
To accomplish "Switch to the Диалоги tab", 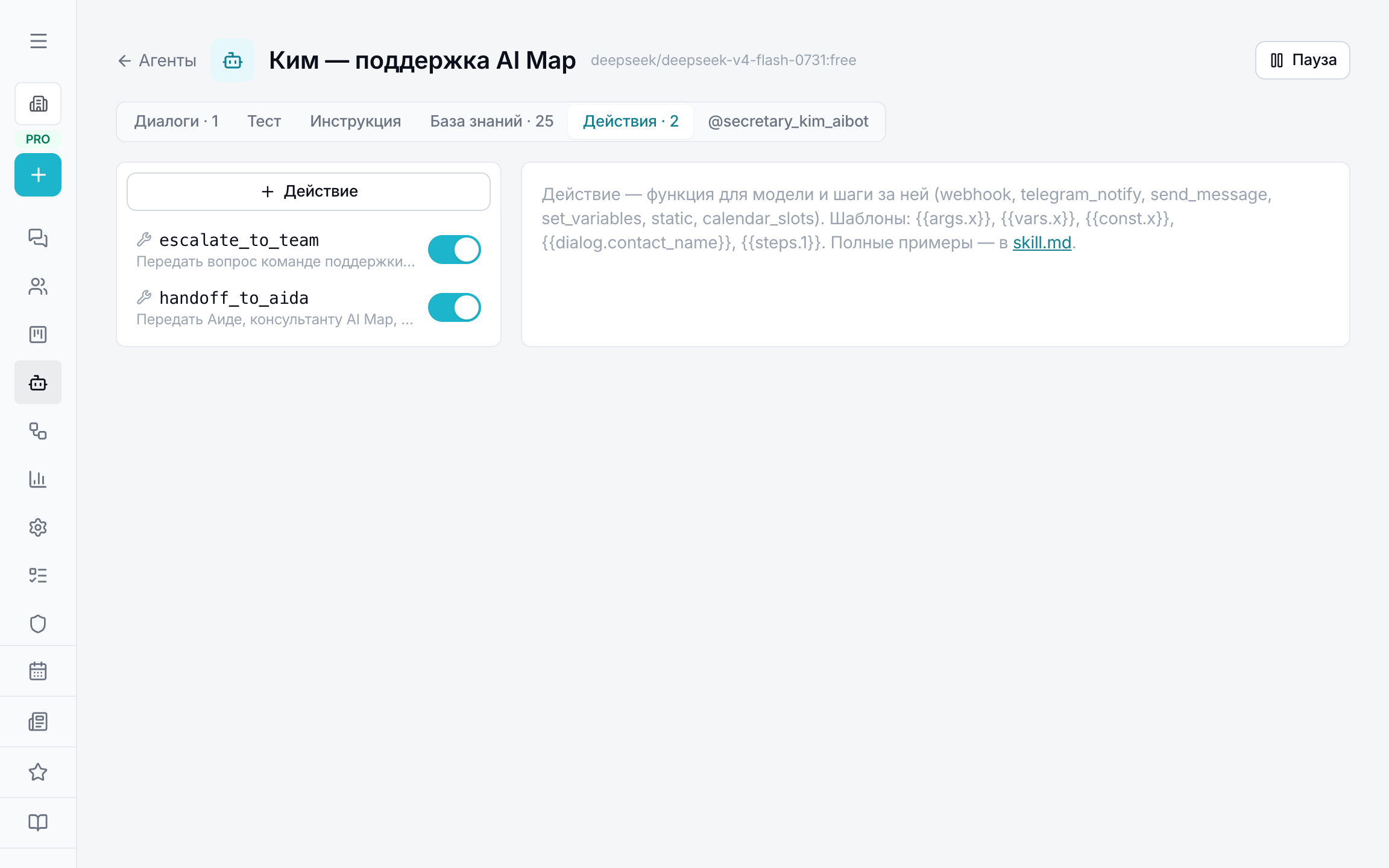I will [176, 121].
